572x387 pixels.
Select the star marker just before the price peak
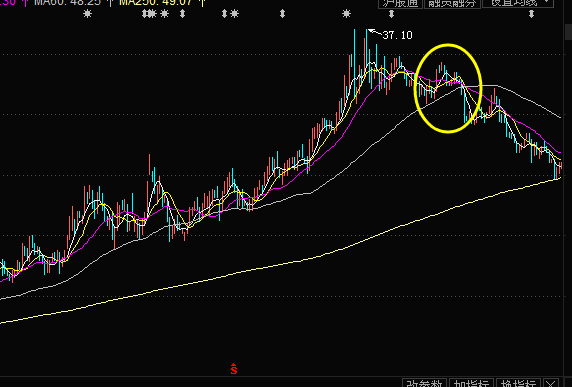(346, 14)
